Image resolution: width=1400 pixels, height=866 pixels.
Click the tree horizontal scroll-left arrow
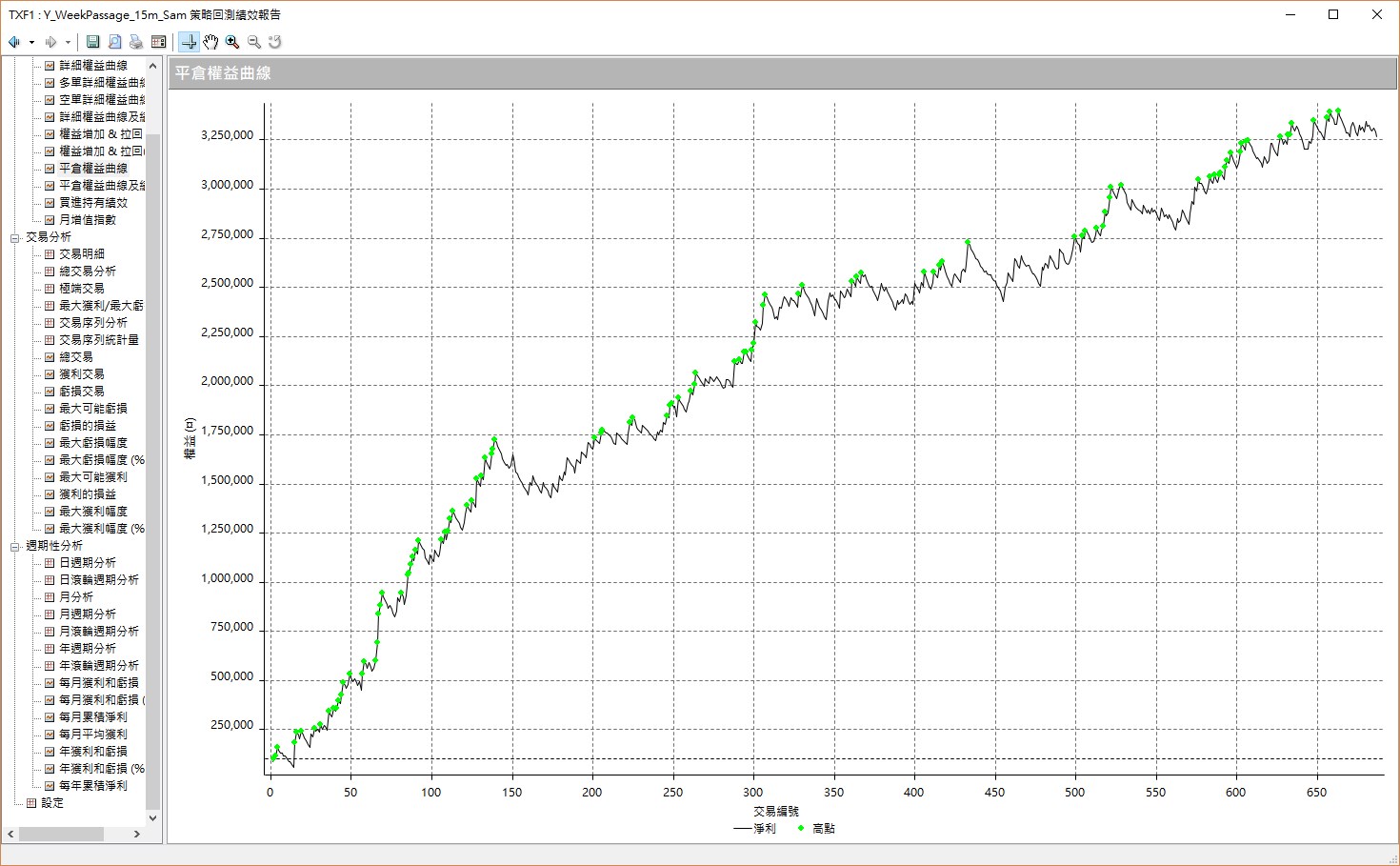[x=11, y=834]
